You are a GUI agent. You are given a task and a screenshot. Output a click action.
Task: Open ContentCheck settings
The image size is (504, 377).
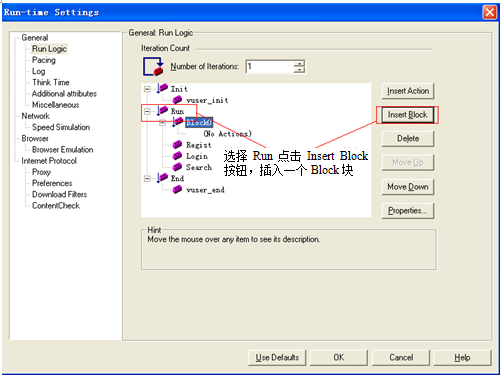(56, 206)
